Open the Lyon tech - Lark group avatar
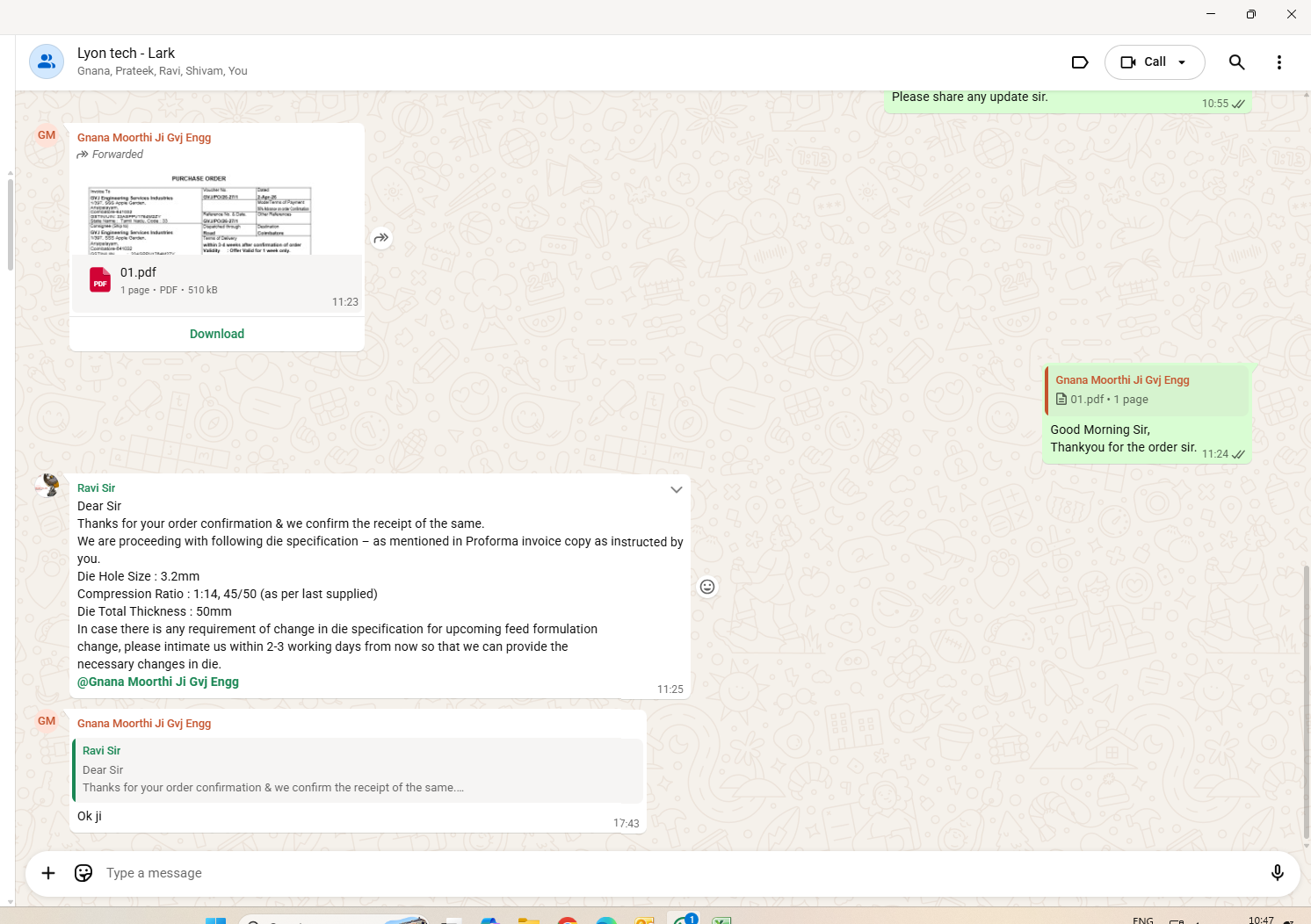 click(x=47, y=61)
